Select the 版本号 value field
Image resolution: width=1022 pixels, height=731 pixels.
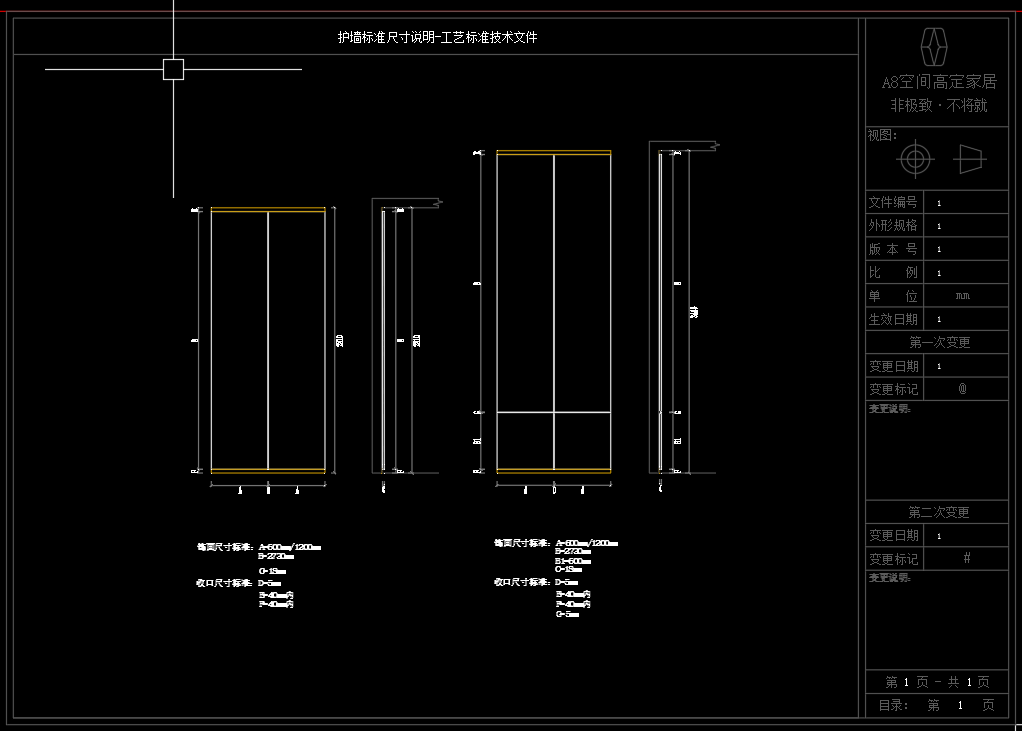tap(966, 250)
